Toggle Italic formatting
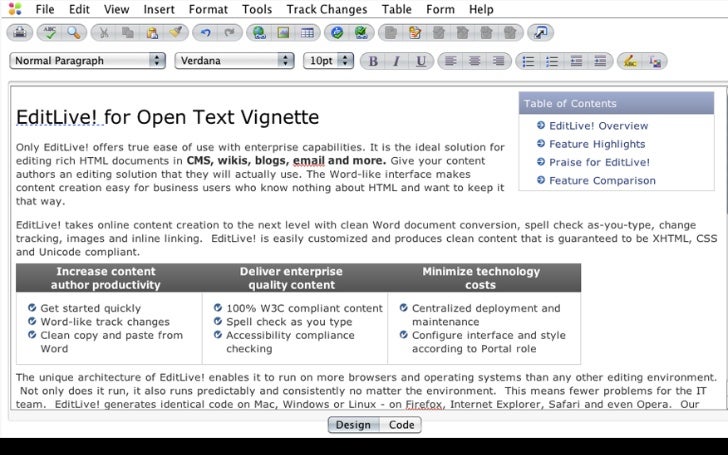Screen dimensions: 728x455 (x=396, y=61)
